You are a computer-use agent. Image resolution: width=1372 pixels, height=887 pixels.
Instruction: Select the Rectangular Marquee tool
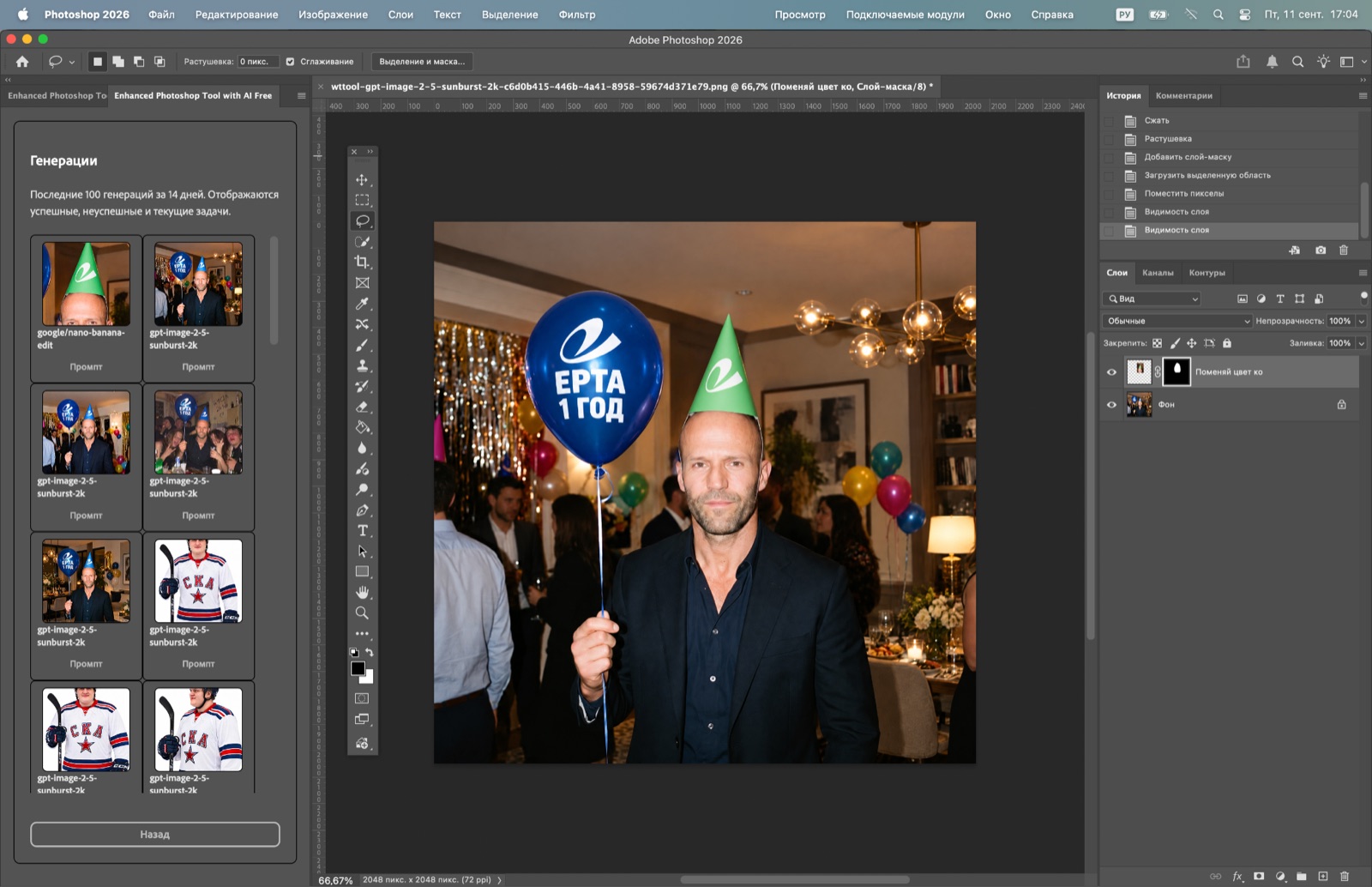coord(362,200)
